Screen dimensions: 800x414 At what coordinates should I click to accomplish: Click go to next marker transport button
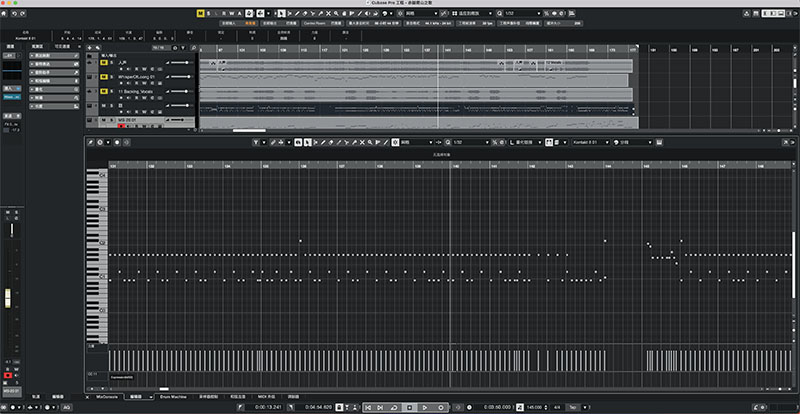pos(380,407)
